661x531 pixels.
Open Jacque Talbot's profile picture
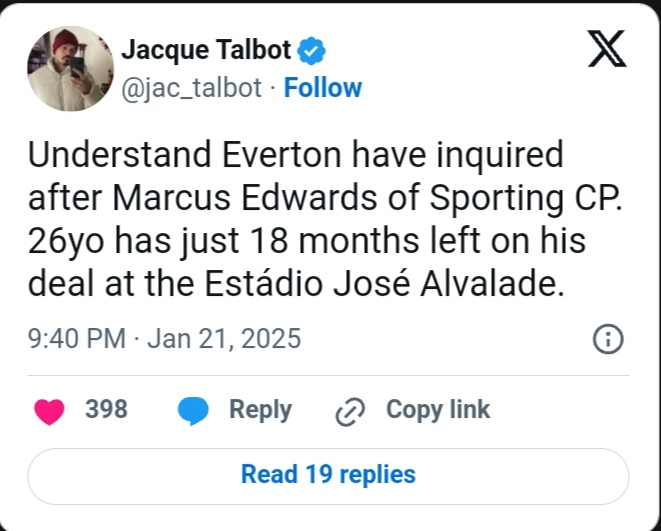pyautogui.click(x=69, y=68)
